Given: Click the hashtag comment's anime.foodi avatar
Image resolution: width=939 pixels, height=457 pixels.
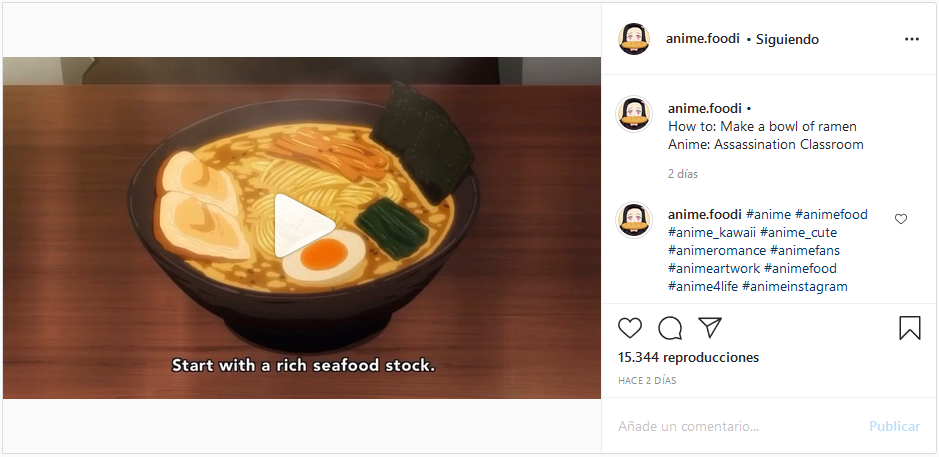Looking at the screenshot, I should [634, 220].
